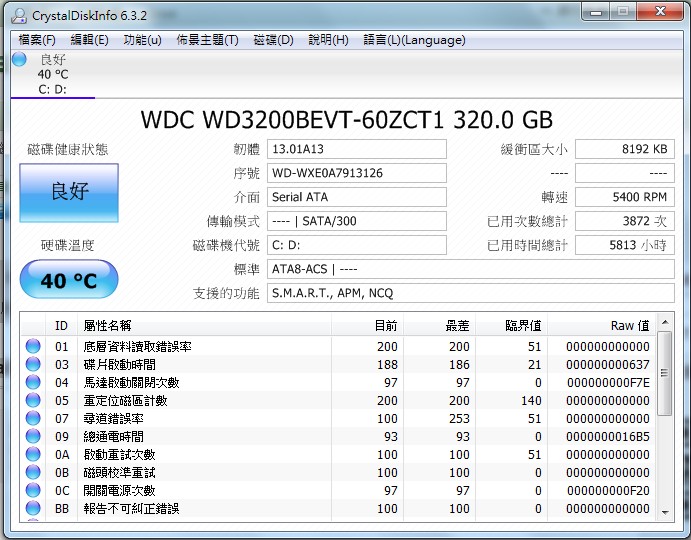Click the 最差 column header
691x540 pixels.
point(439,326)
